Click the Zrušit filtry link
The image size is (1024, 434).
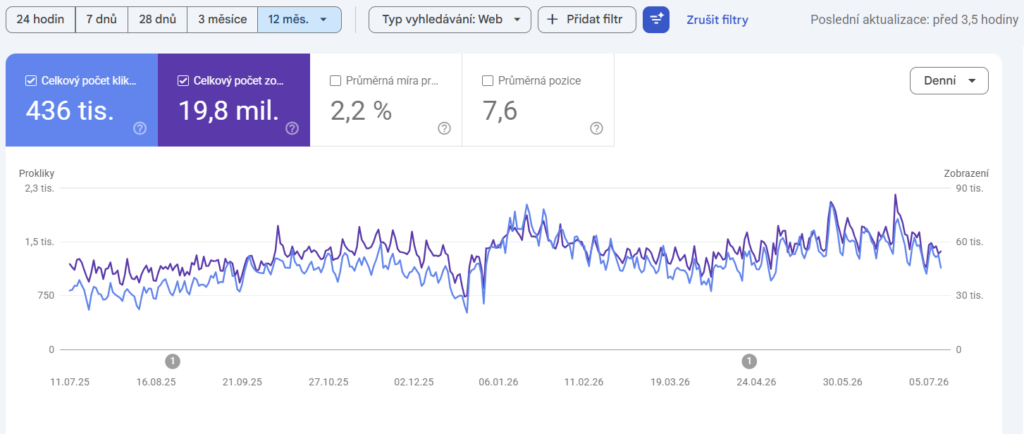tap(717, 20)
